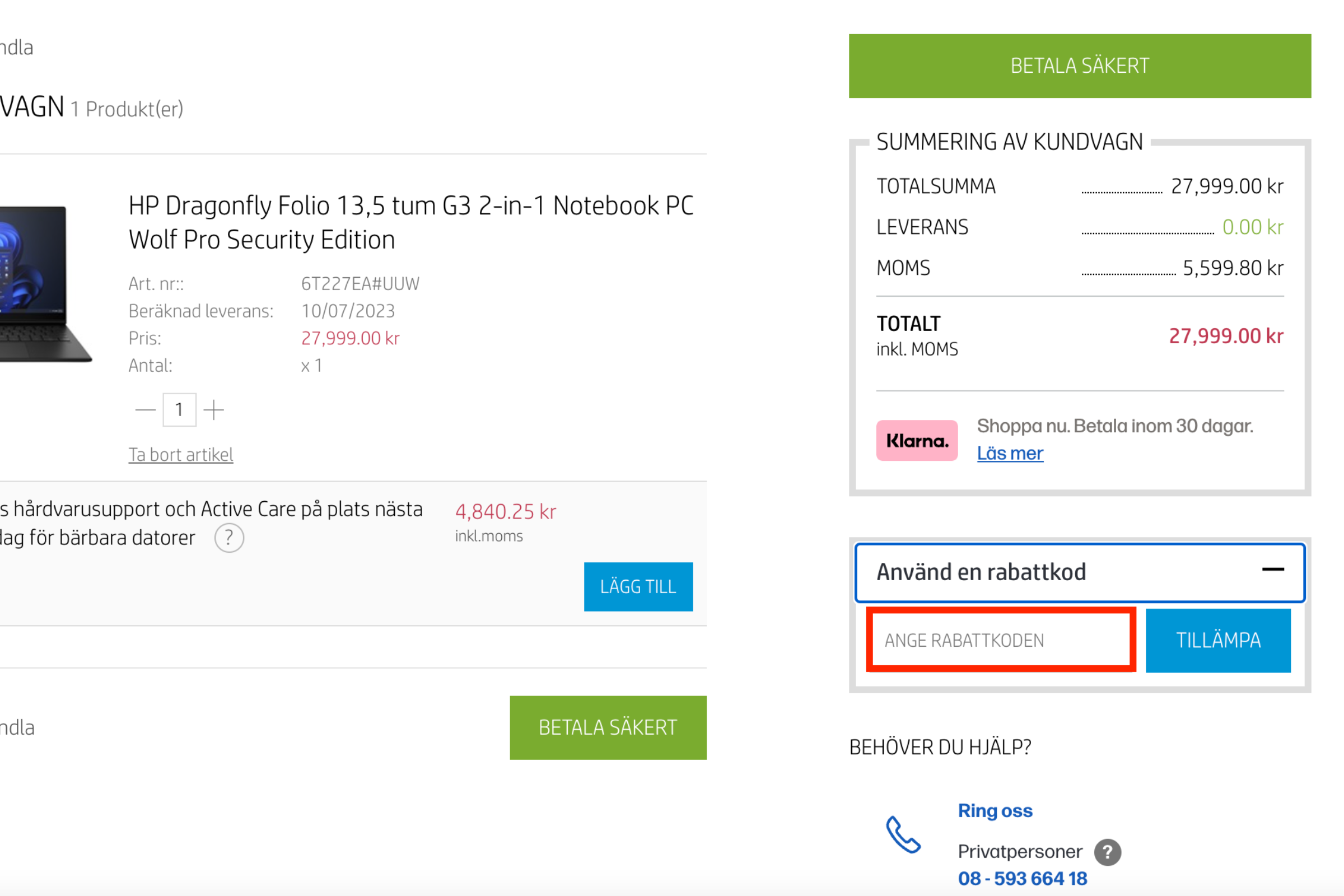Viewport: 1344px width, 896px height.
Task: Click the Antal value x 1
Action: coord(311,366)
